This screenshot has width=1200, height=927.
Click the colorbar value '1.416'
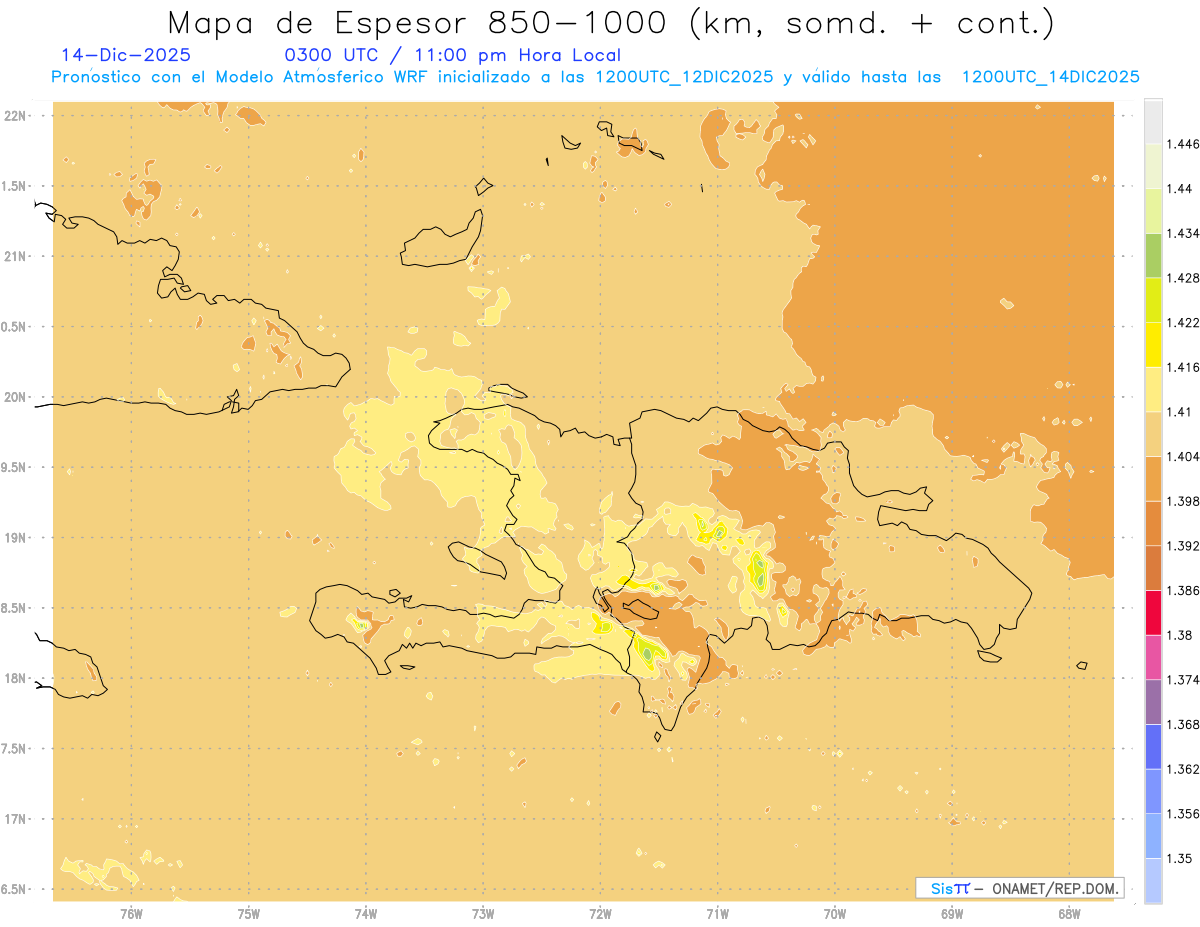coord(1184,367)
